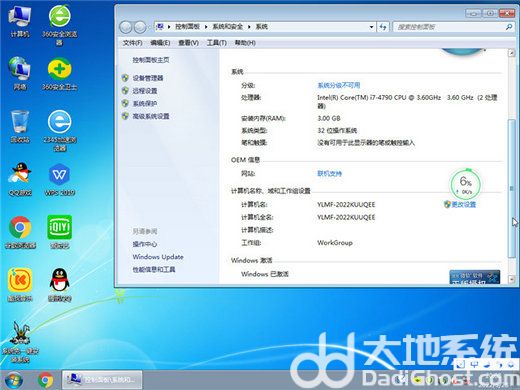Open the 编辑(E) menu
520x390 pixels.
(160, 43)
